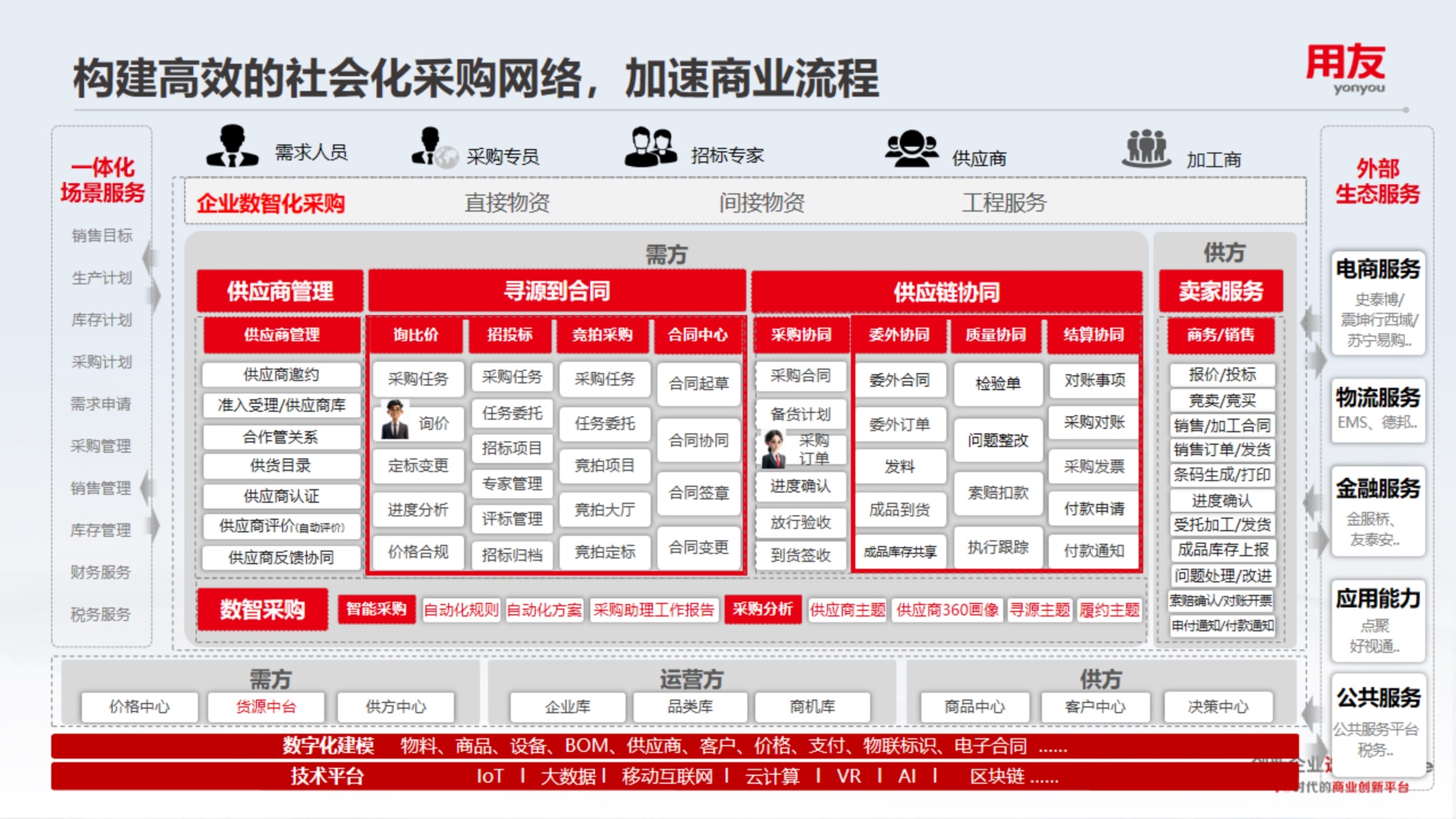Click the female avatar beside 采购订单
The height and width of the screenshot is (819, 1456).
(773, 449)
